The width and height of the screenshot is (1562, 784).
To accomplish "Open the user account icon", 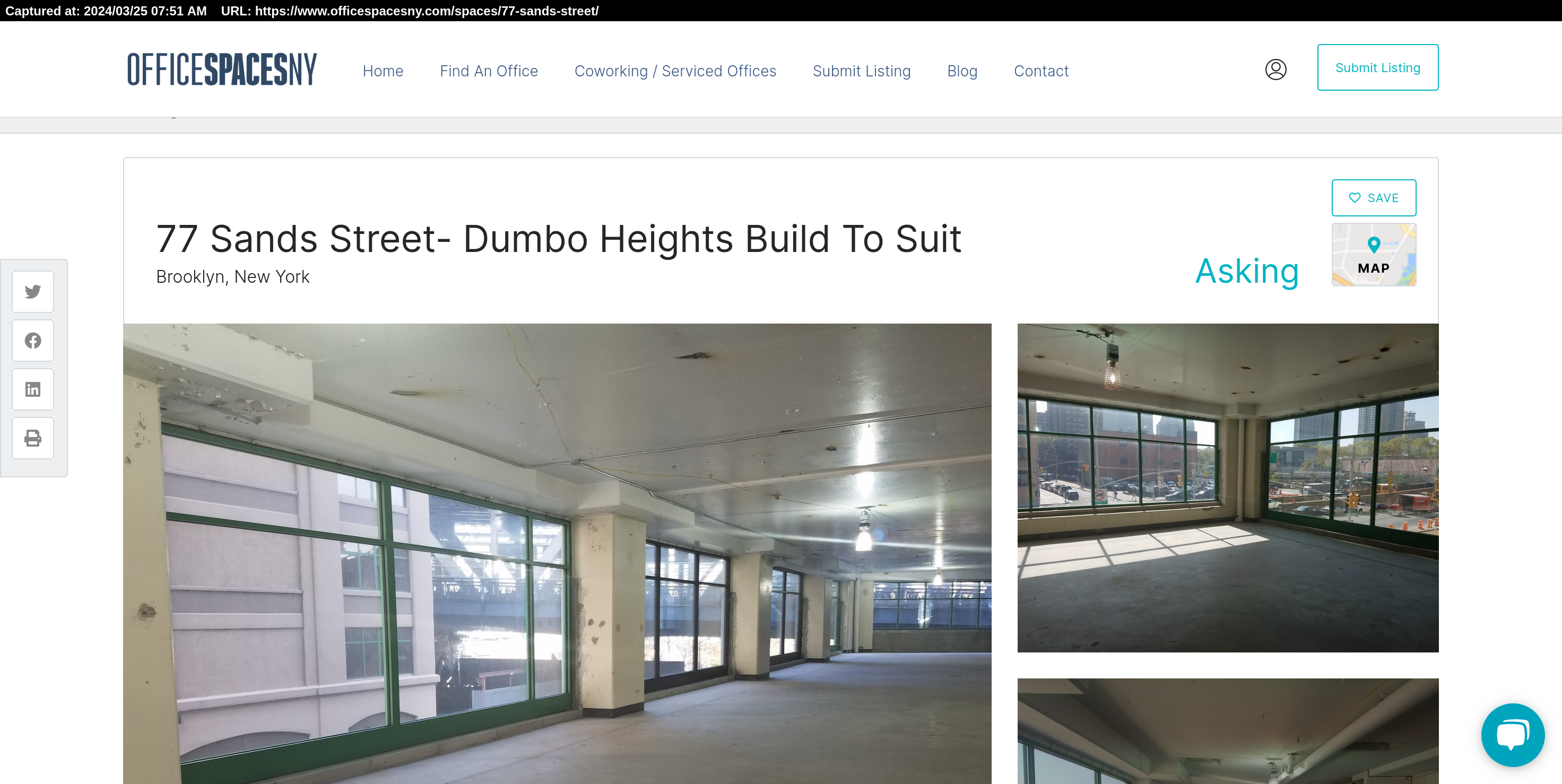I will pos(1276,69).
